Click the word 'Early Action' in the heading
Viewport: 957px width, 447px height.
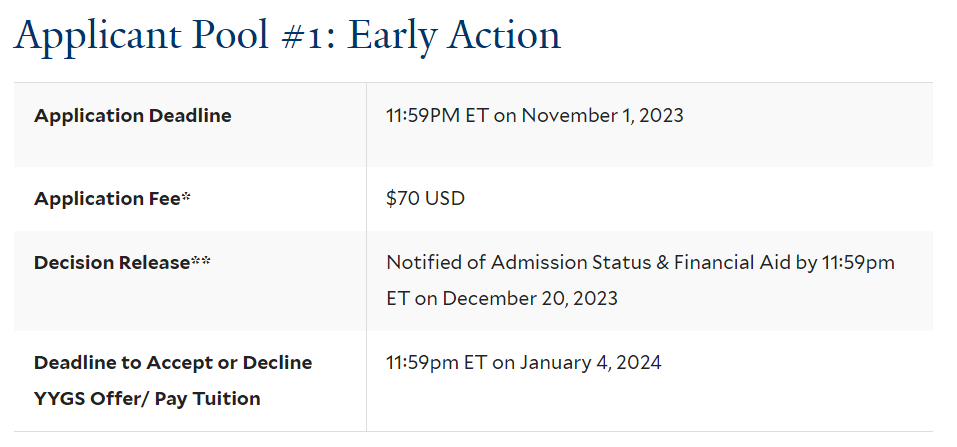[x=454, y=36]
